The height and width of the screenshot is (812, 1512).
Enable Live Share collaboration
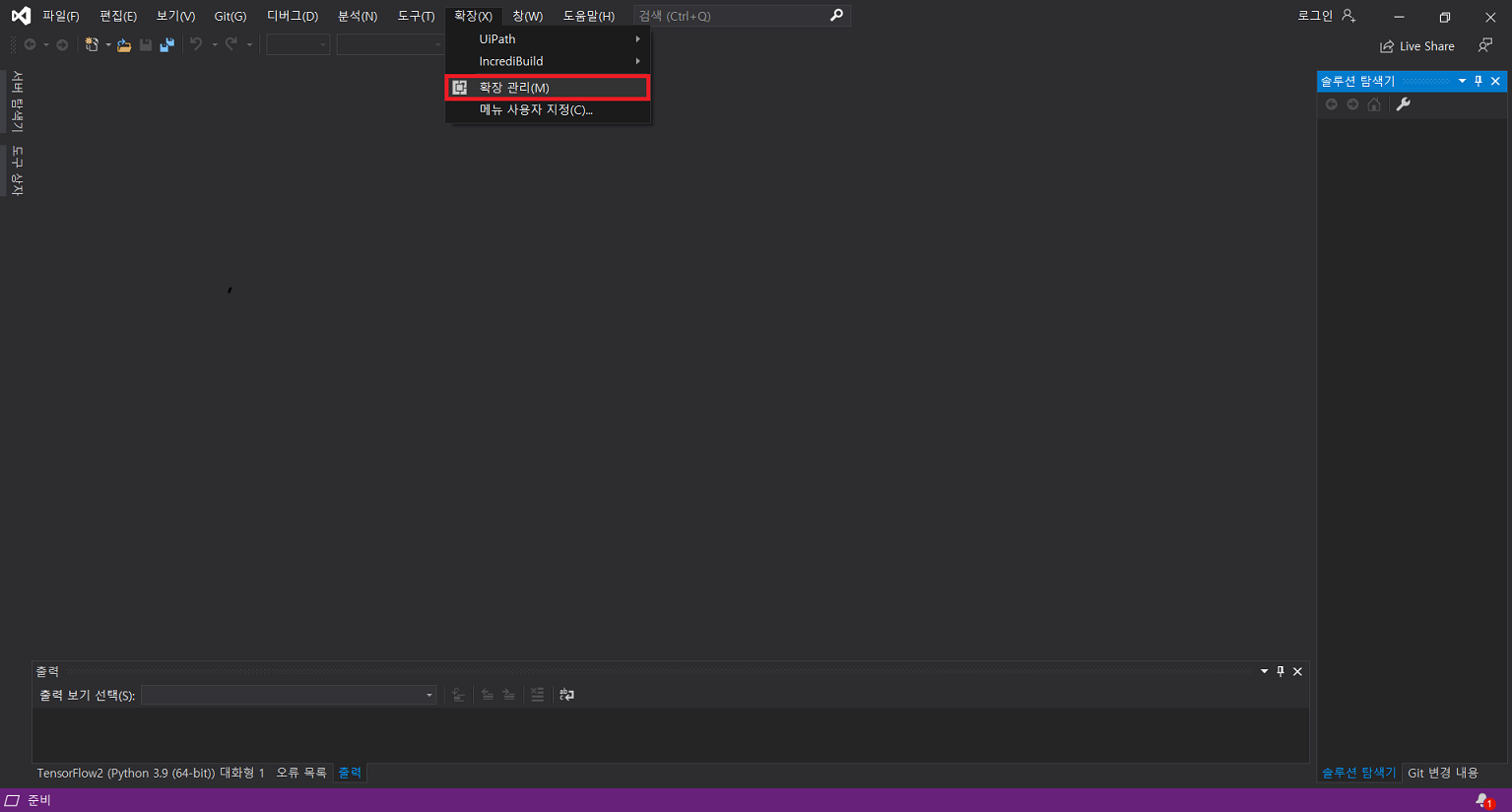pos(1416,45)
